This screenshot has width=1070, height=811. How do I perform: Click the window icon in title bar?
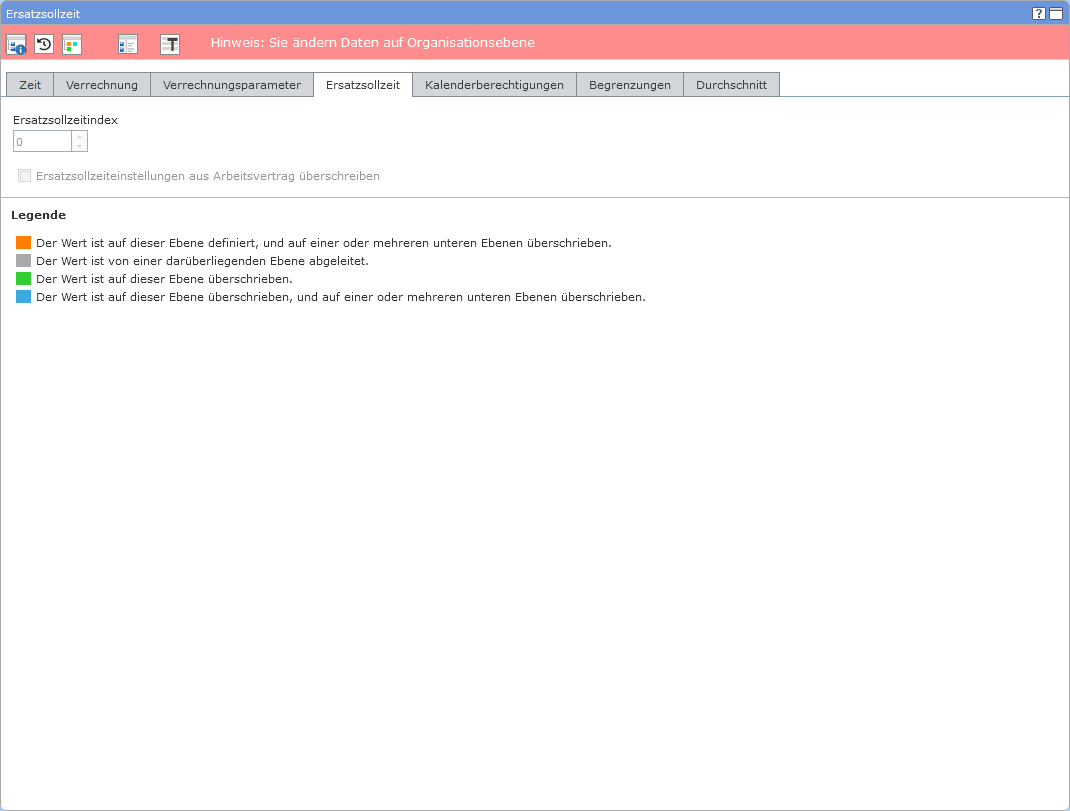[x=1055, y=14]
